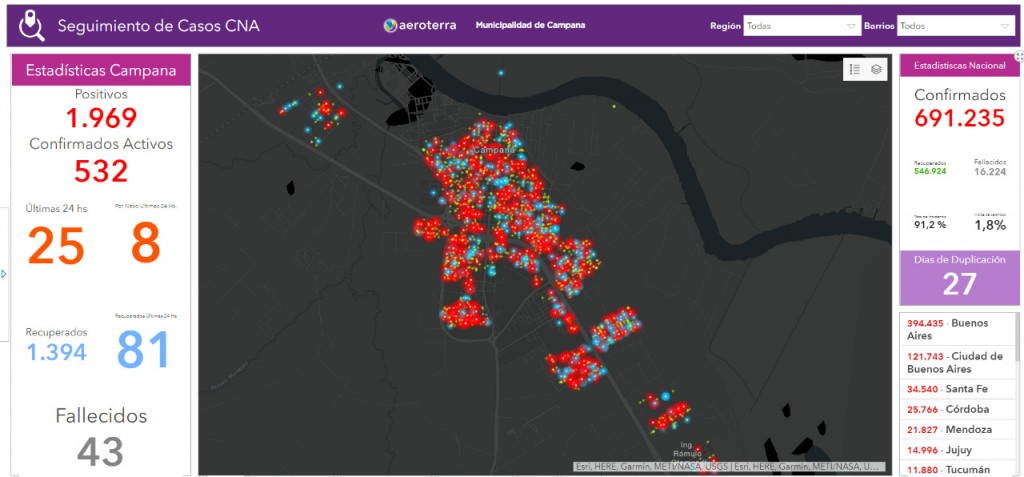The width and height of the screenshot is (1024, 477).
Task: Select the Estadísticas Nacional tab header
Action: point(958,66)
